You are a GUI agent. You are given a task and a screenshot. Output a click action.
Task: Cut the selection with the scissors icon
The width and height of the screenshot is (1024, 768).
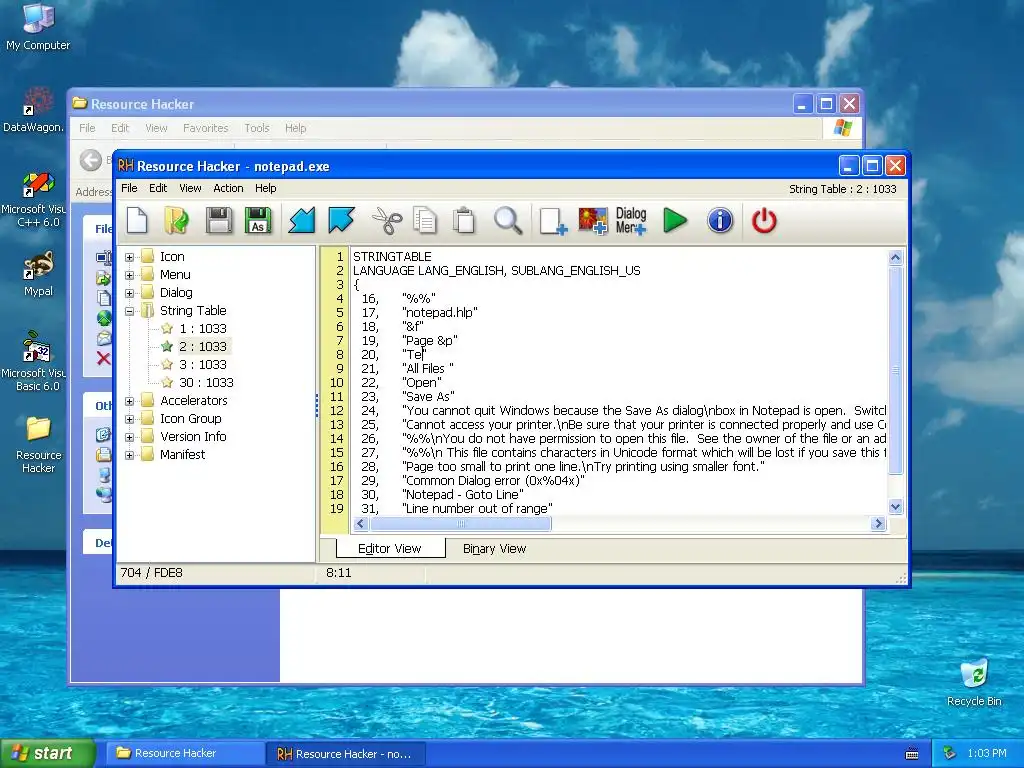[x=387, y=221]
